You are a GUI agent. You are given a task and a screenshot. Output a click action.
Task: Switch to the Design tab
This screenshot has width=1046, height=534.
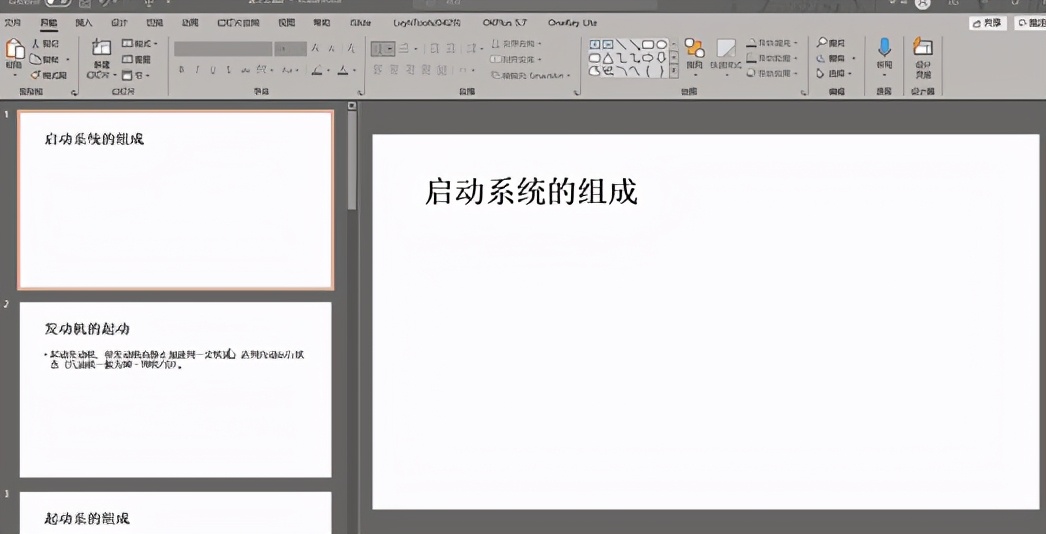point(119,23)
